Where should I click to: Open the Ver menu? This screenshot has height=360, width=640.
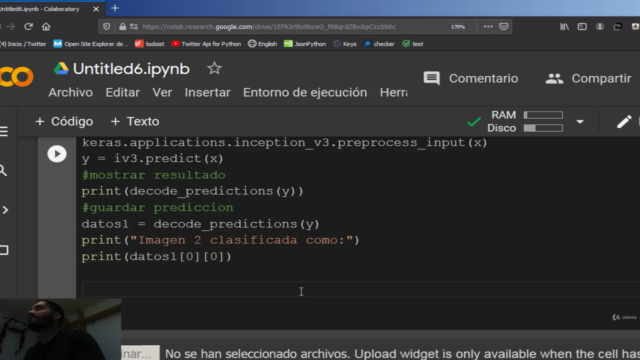pos(162,93)
